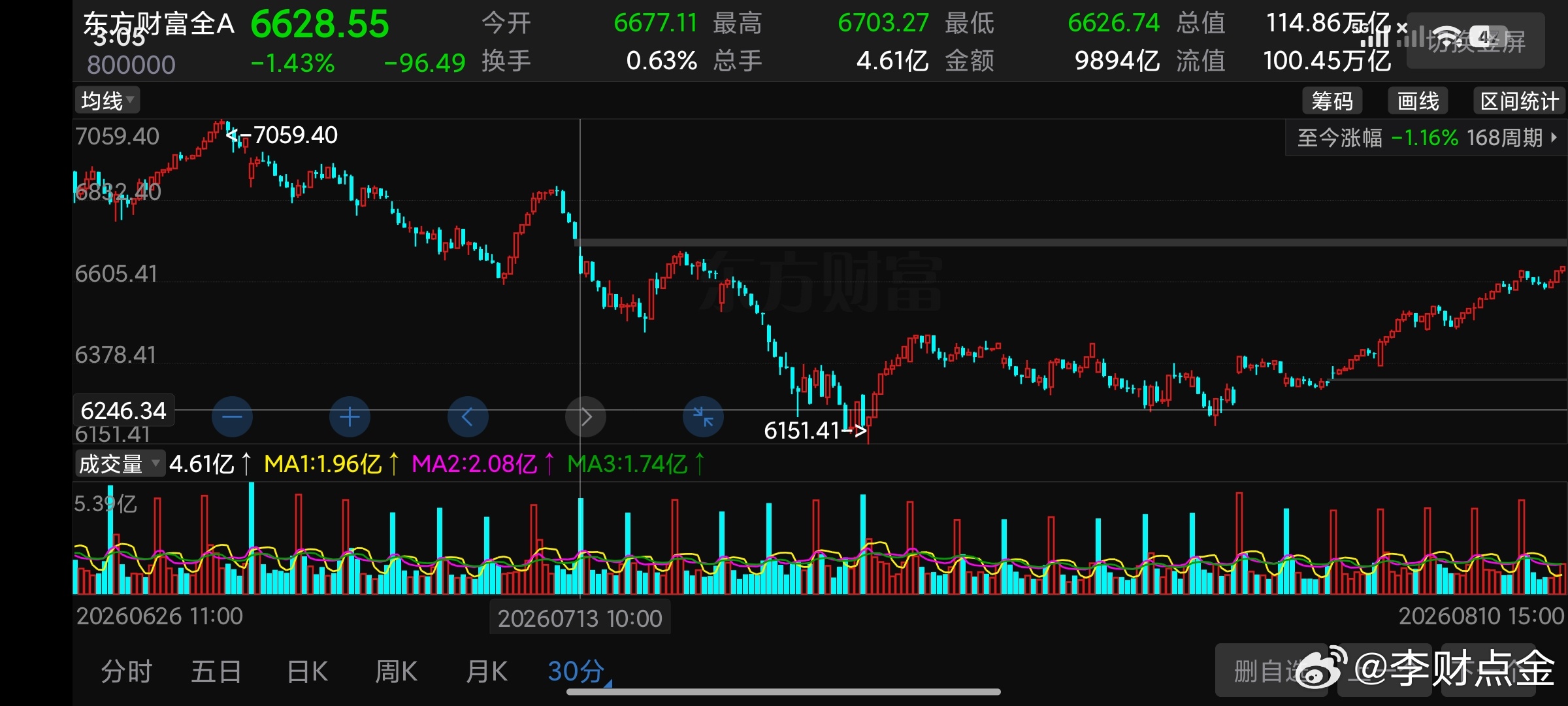Switch to 分时 intraday tab
This screenshot has height=706, width=1568.
[126, 671]
